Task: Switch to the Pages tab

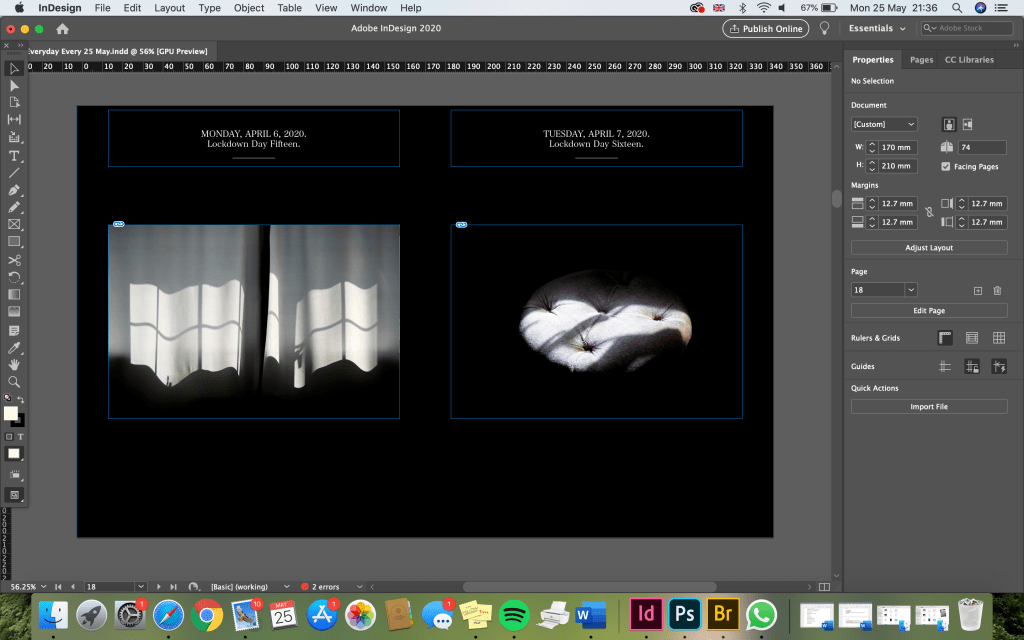Action: 921,60
